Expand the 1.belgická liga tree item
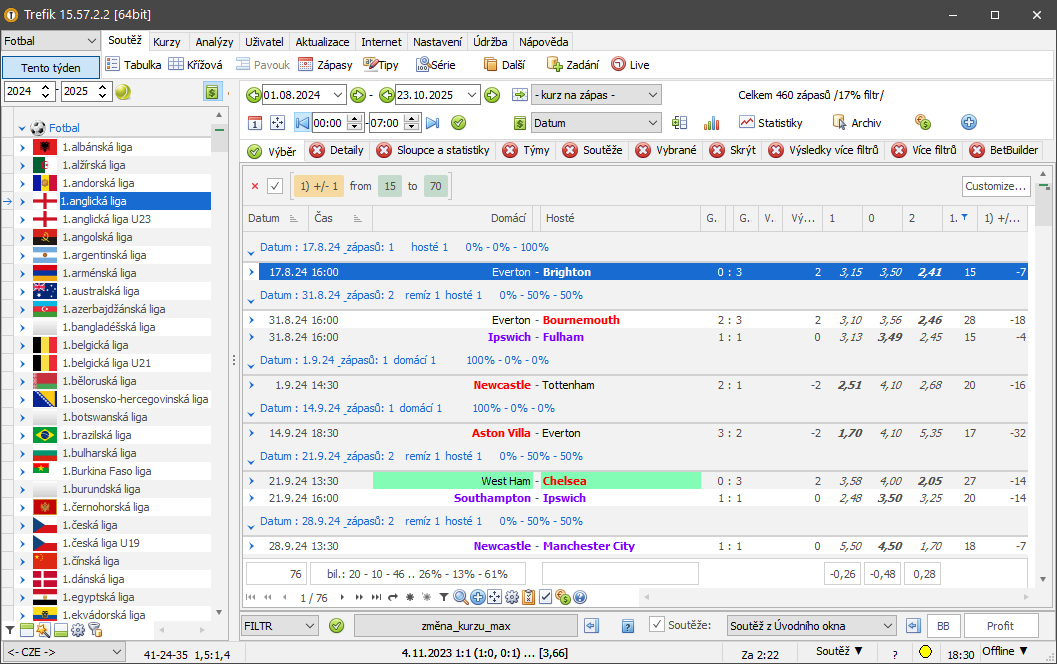Screen dimensions: 1057x664 coord(22,345)
